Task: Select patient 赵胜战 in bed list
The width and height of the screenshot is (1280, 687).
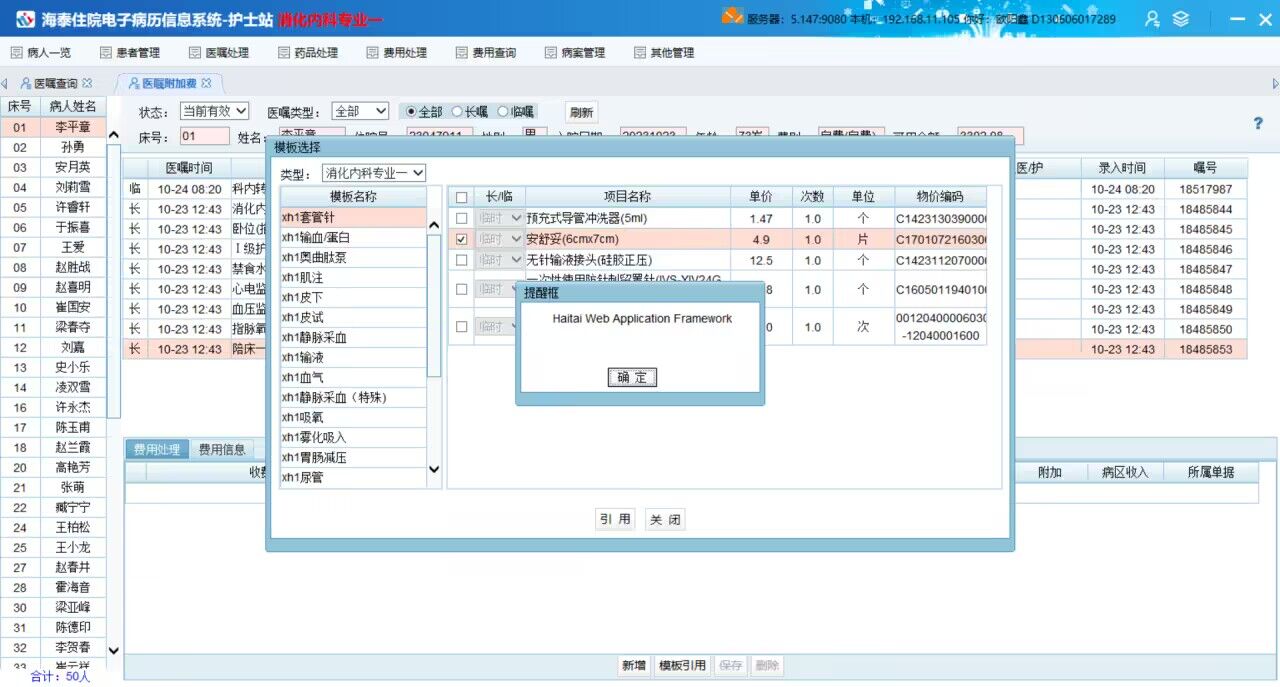Action: click(73, 267)
